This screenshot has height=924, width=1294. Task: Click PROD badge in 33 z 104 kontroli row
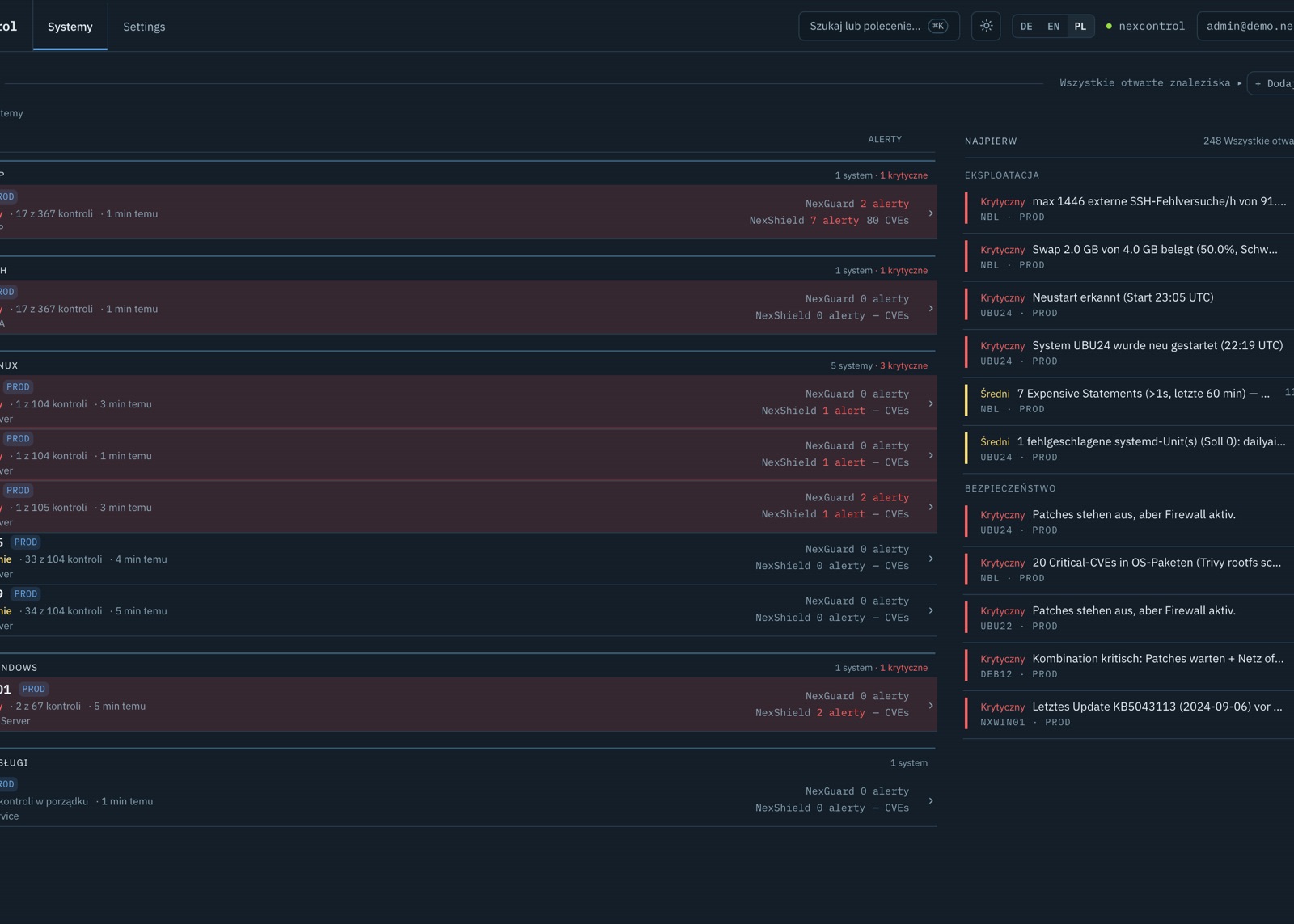[26, 542]
